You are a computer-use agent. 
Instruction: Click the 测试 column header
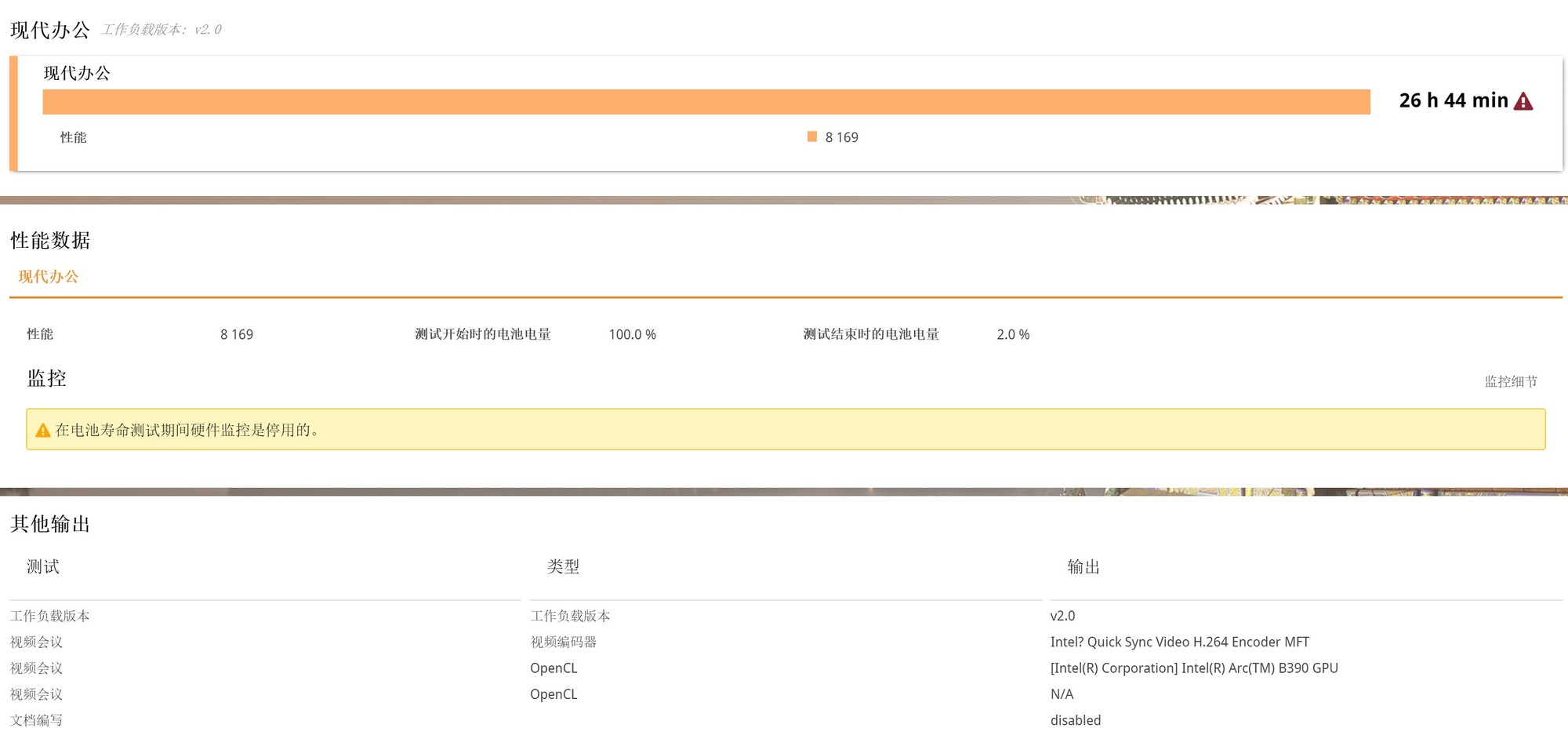pos(43,566)
